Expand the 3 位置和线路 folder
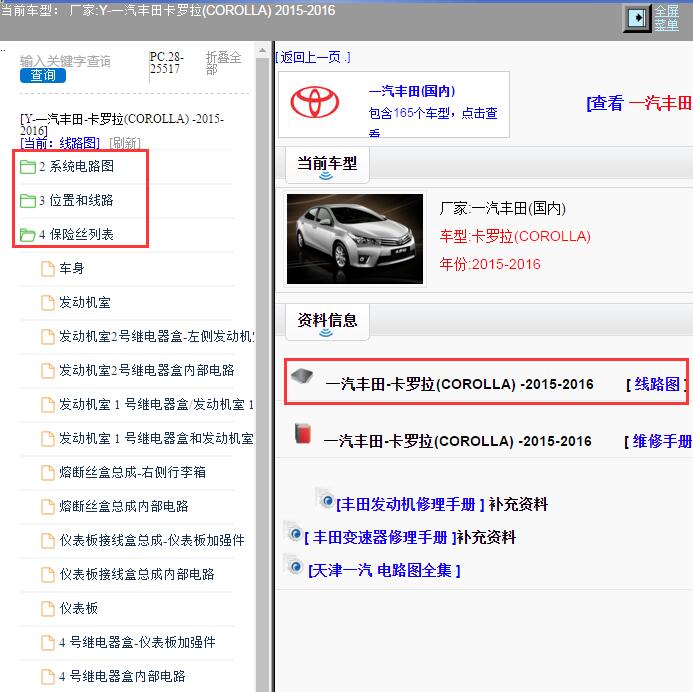 [76, 201]
